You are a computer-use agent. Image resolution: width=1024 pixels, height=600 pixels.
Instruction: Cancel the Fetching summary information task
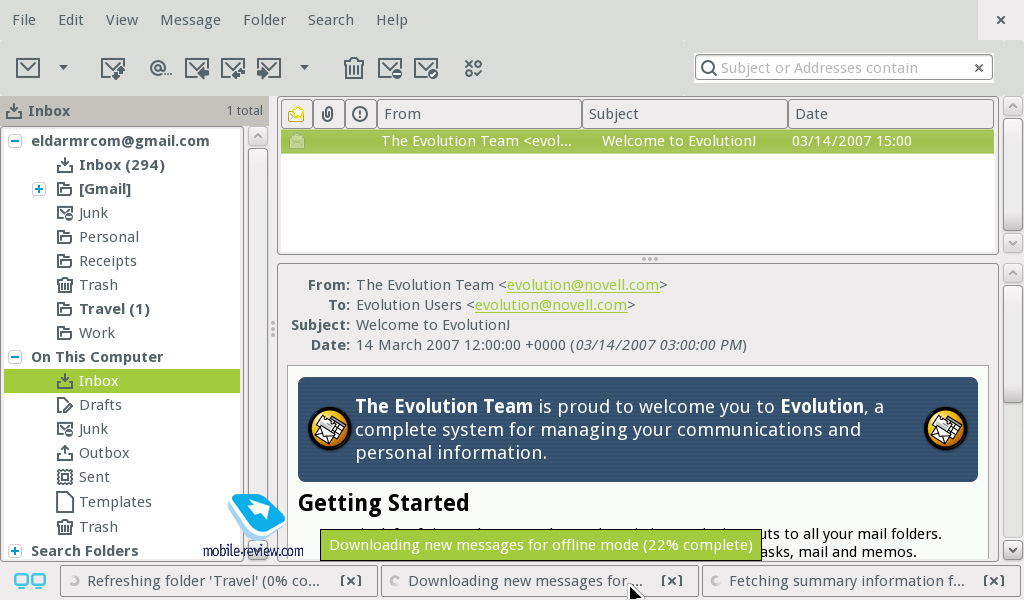click(993, 581)
